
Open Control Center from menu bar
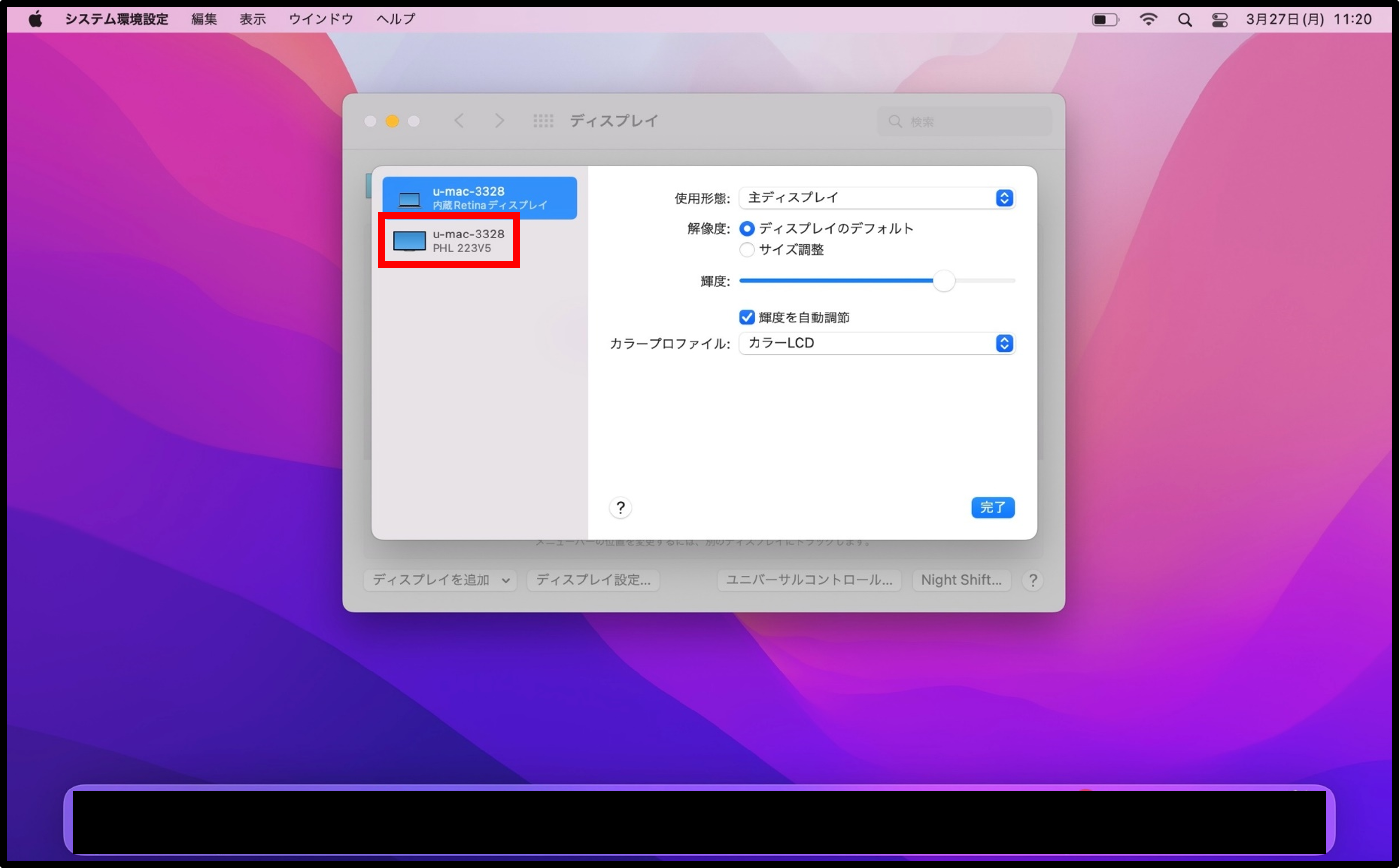(x=1219, y=20)
